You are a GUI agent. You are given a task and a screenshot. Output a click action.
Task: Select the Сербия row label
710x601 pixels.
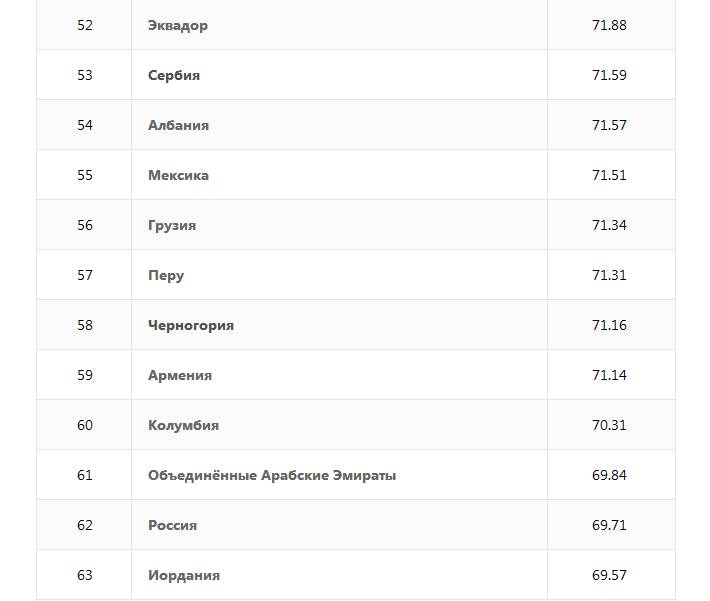[x=174, y=75]
